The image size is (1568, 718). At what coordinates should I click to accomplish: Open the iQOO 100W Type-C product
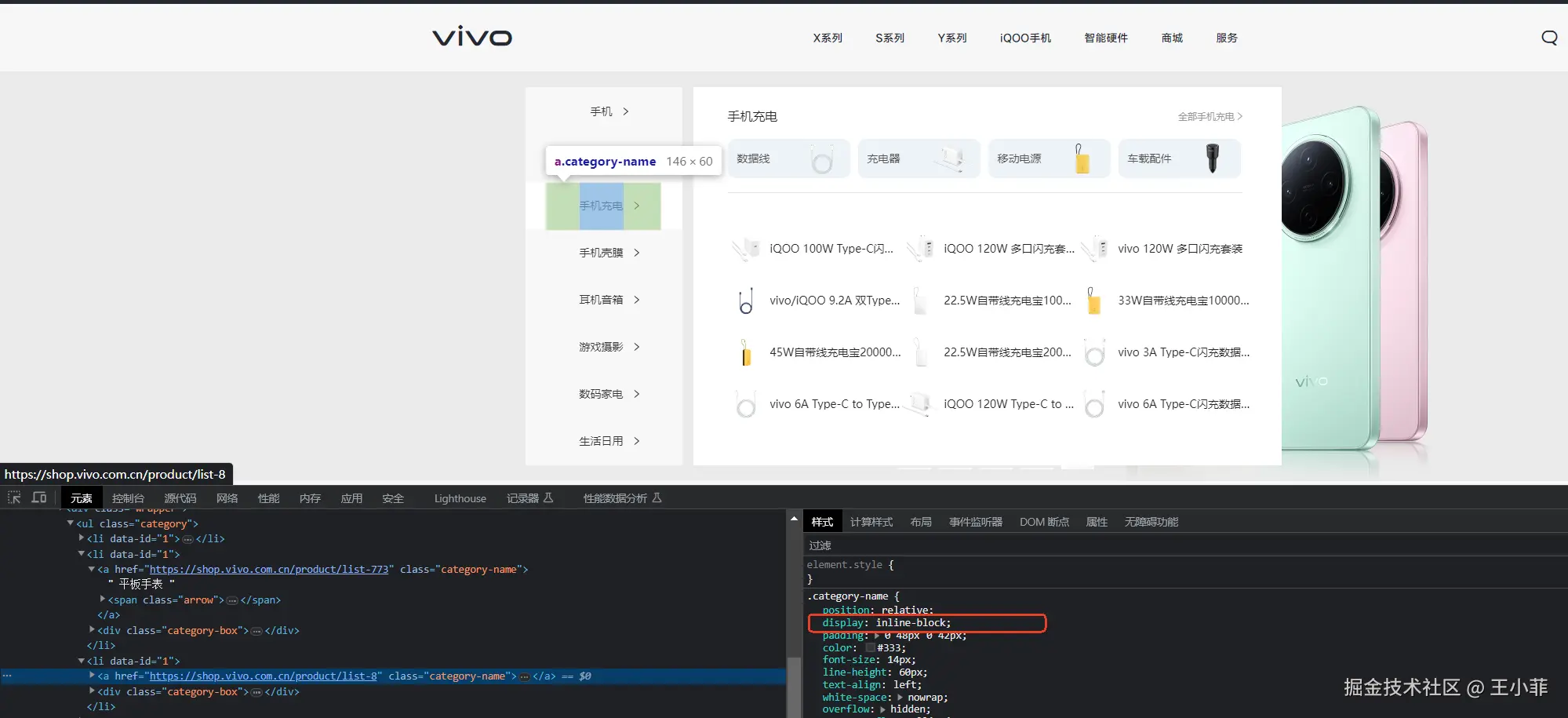pos(813,249)
